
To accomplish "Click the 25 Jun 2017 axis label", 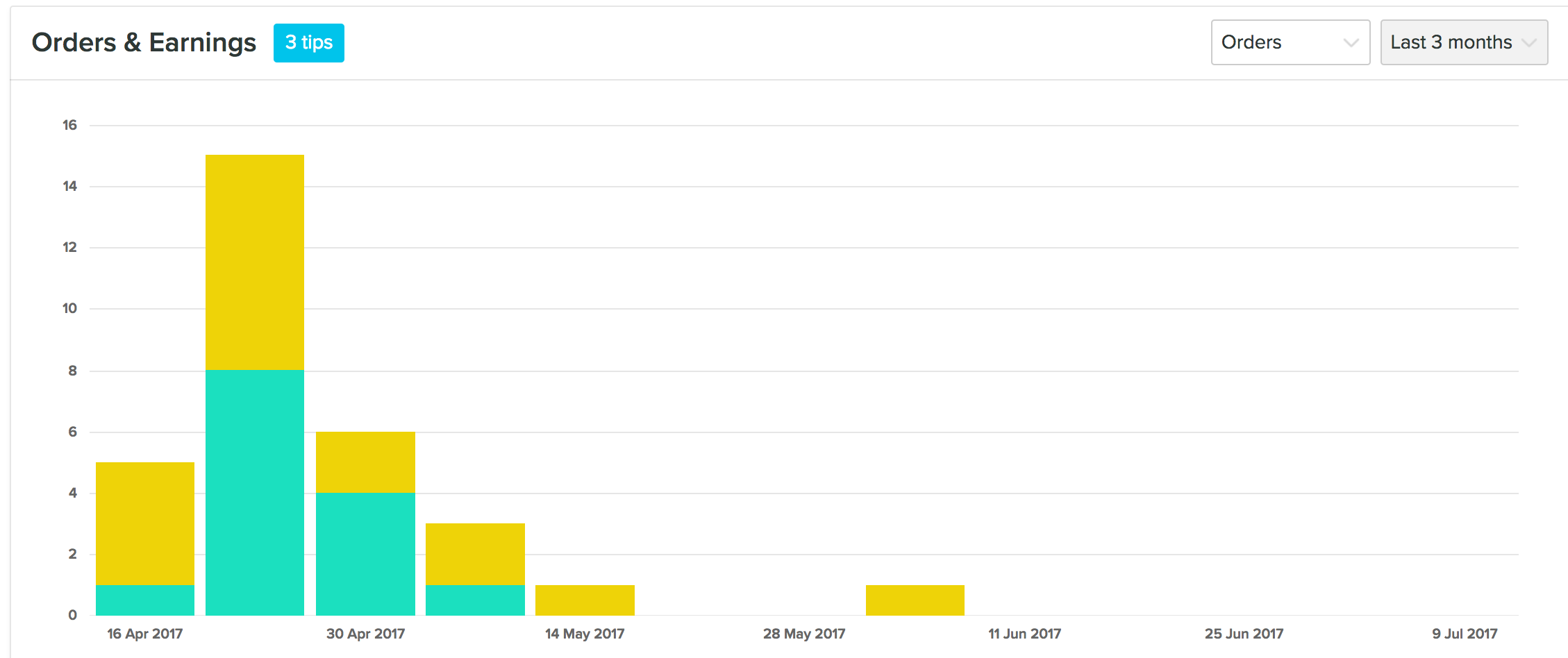I will point(1244,634).
